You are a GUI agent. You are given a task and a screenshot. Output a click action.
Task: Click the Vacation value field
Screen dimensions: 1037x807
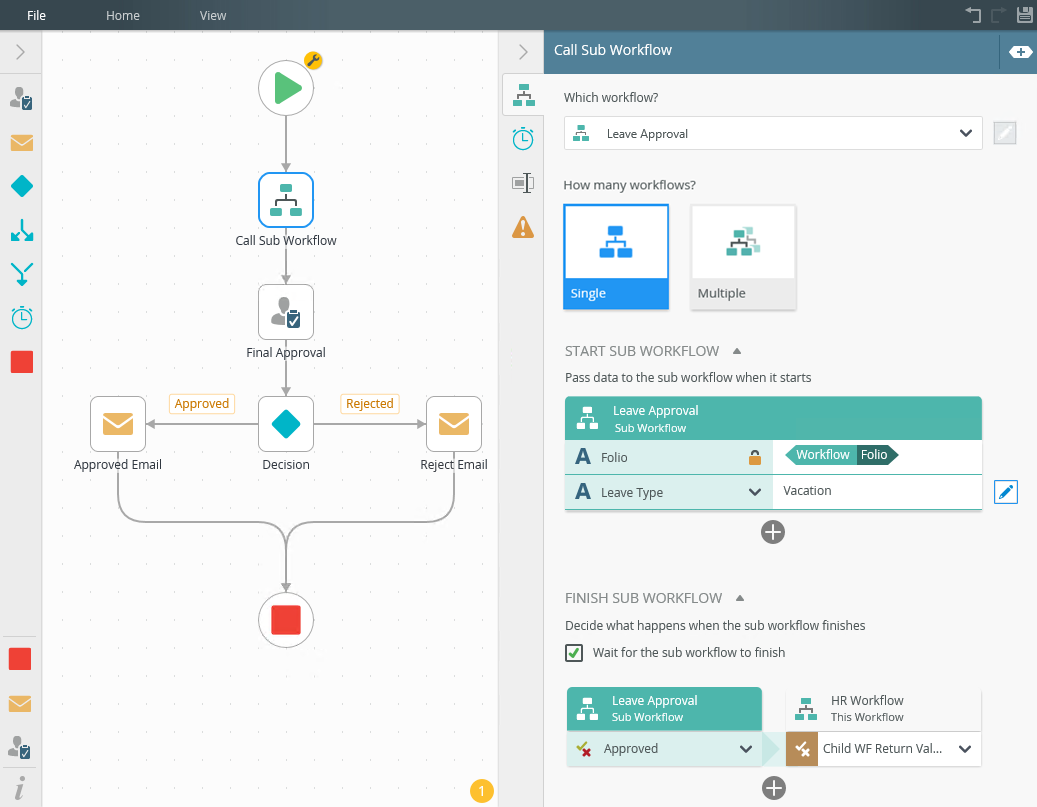(x=877, y=491)
